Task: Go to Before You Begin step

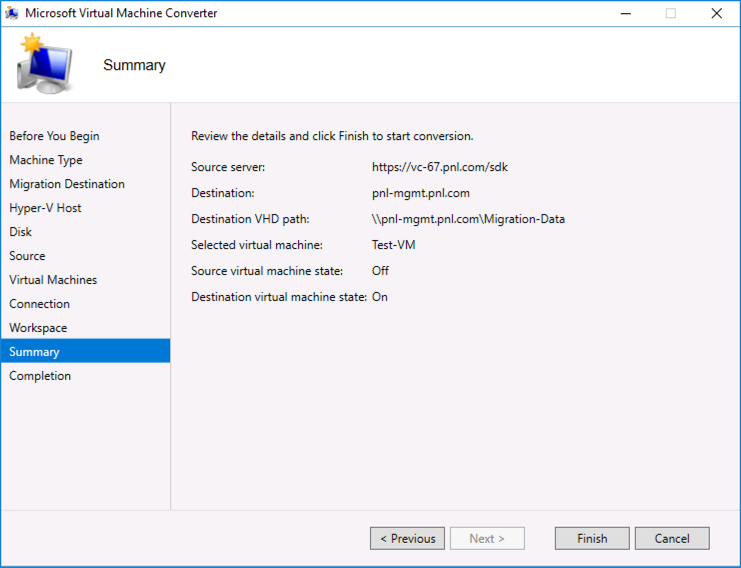Action: tap(54, 136)
